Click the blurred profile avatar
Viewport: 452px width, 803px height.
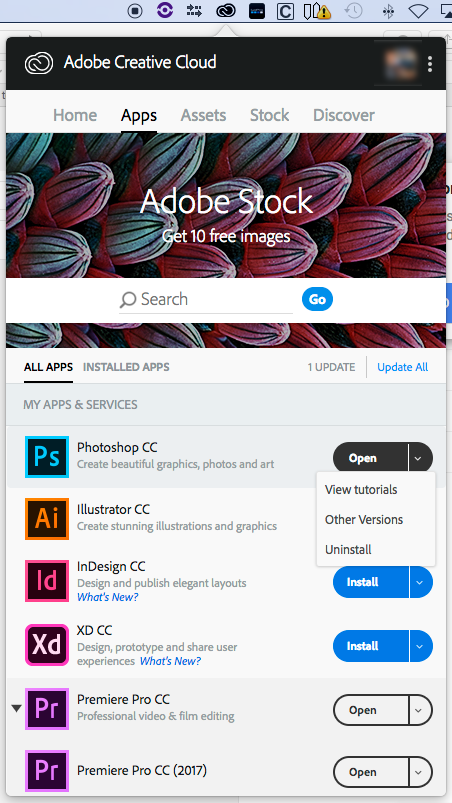(x=402, y=64)
